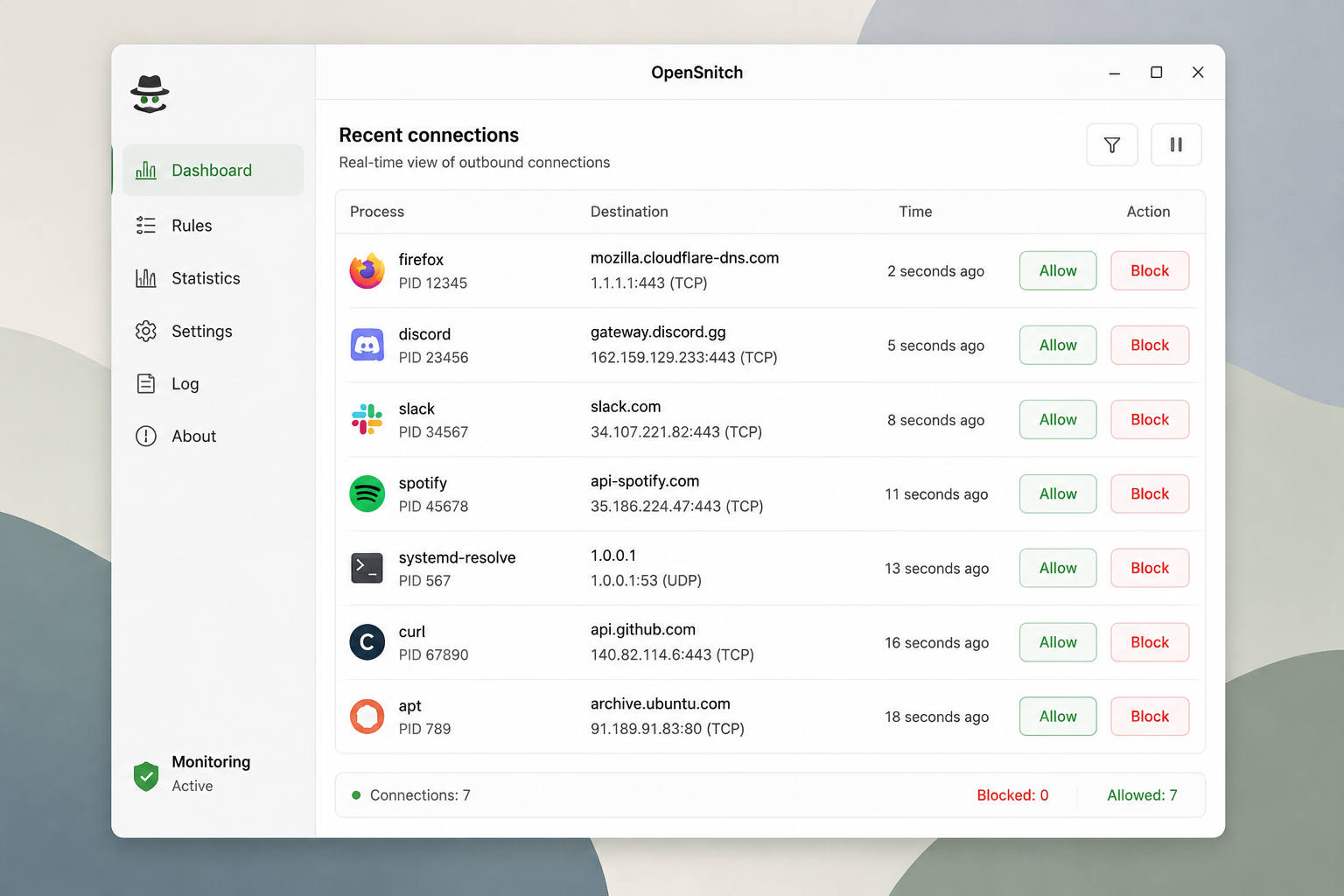
Task: Open the Dashboard section
Action: tap(213, 171)
